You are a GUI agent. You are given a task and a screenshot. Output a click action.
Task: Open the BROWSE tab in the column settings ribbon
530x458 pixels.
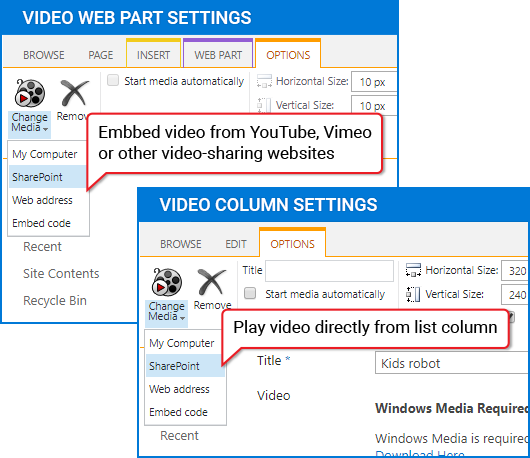(181, 244)
